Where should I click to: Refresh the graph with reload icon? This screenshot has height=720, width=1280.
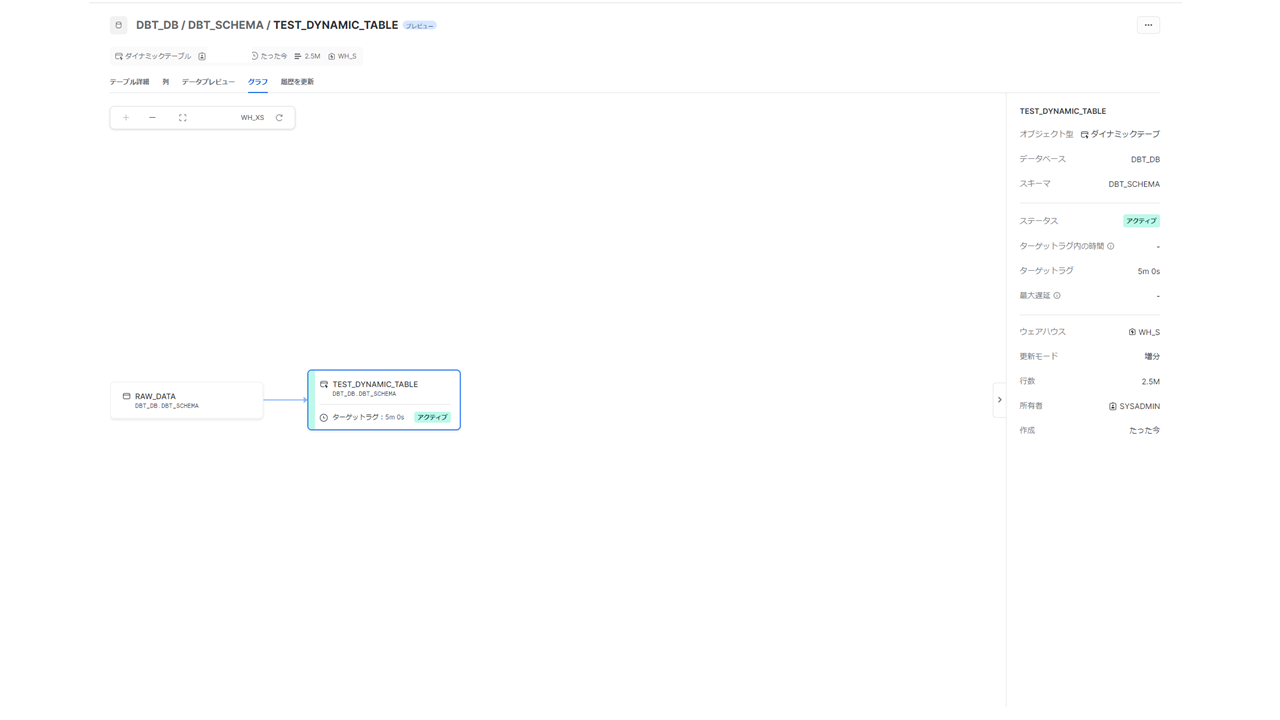[x=279, y=118]
